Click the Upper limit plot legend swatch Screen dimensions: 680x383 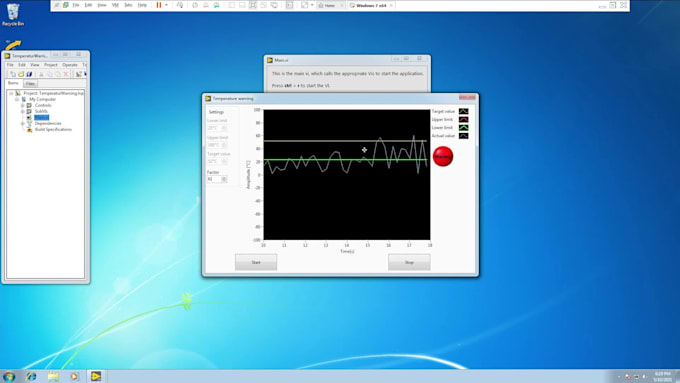point(464,120)
